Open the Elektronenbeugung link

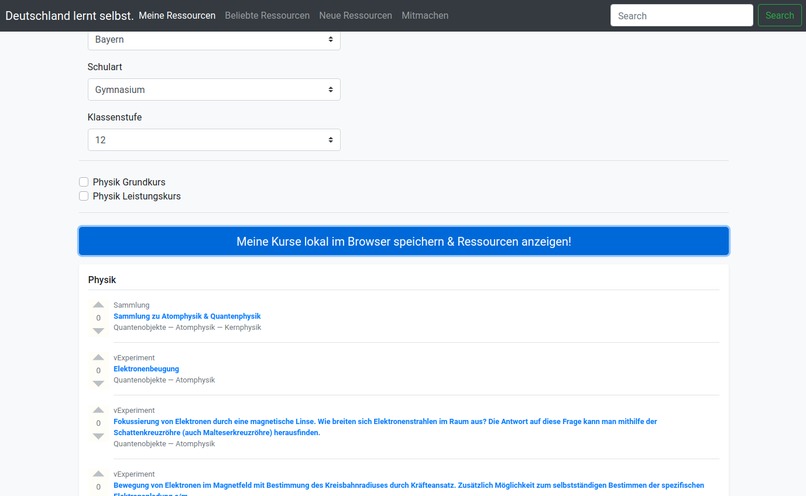(x=146, y=369)
